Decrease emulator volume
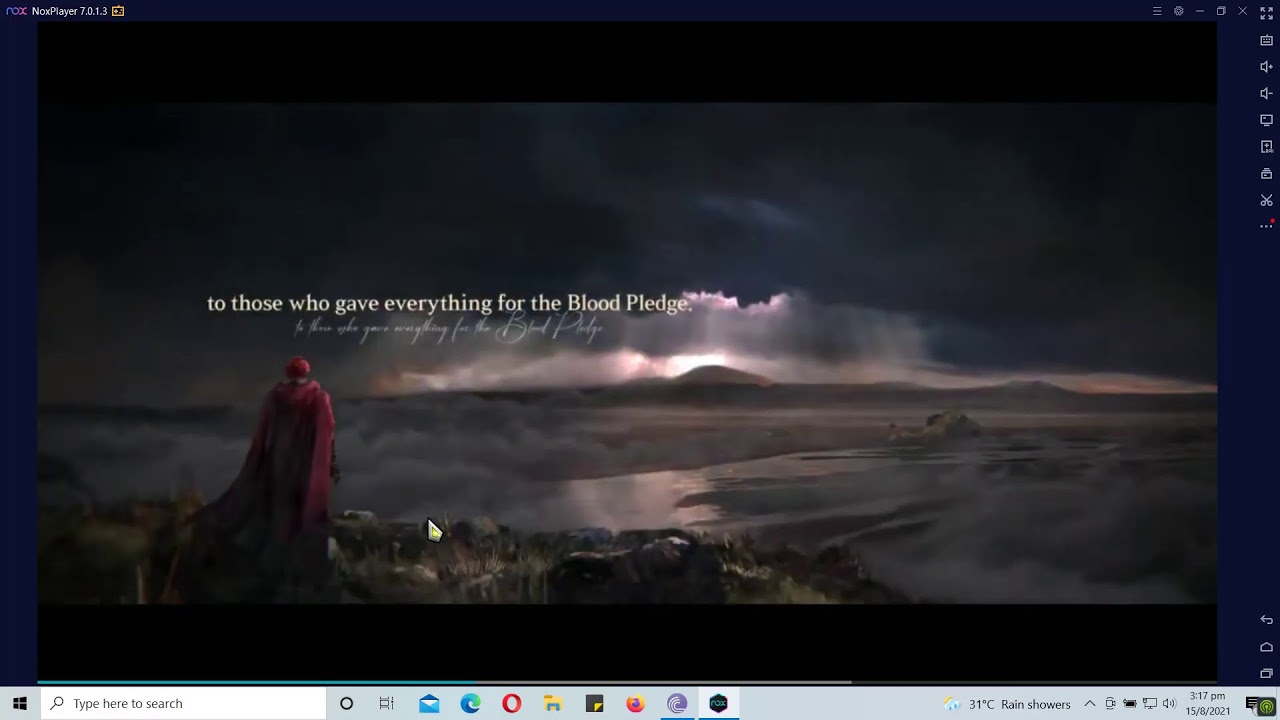Image resolution: width=1280 pixels, height=720 pixels. (1266, 93)
